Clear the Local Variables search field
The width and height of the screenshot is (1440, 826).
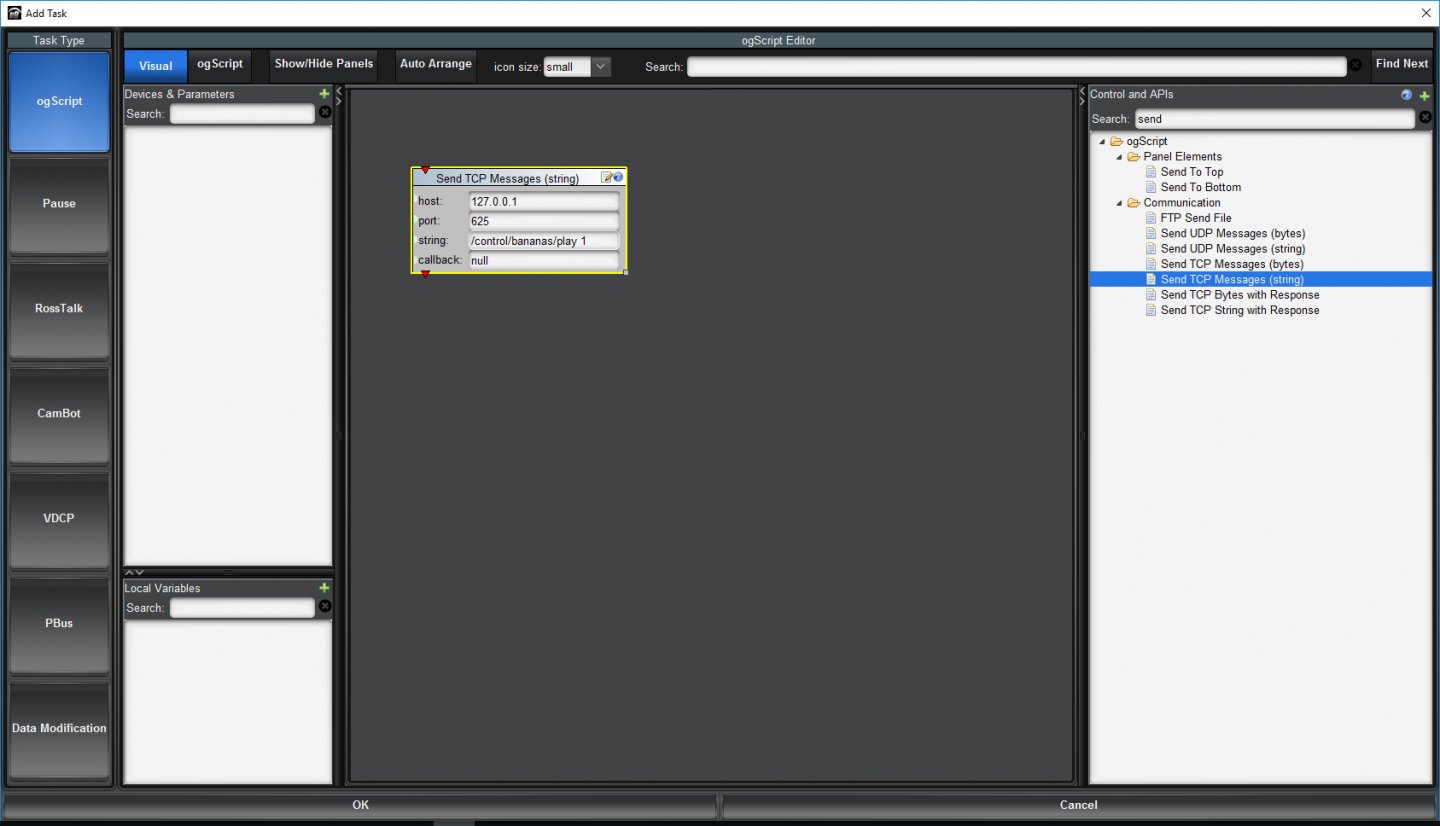coord(325,606)
